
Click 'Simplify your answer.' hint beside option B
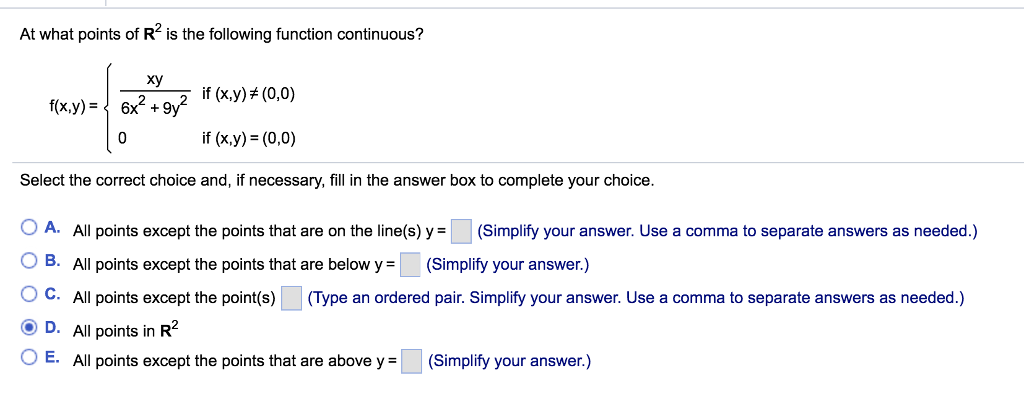507,265
